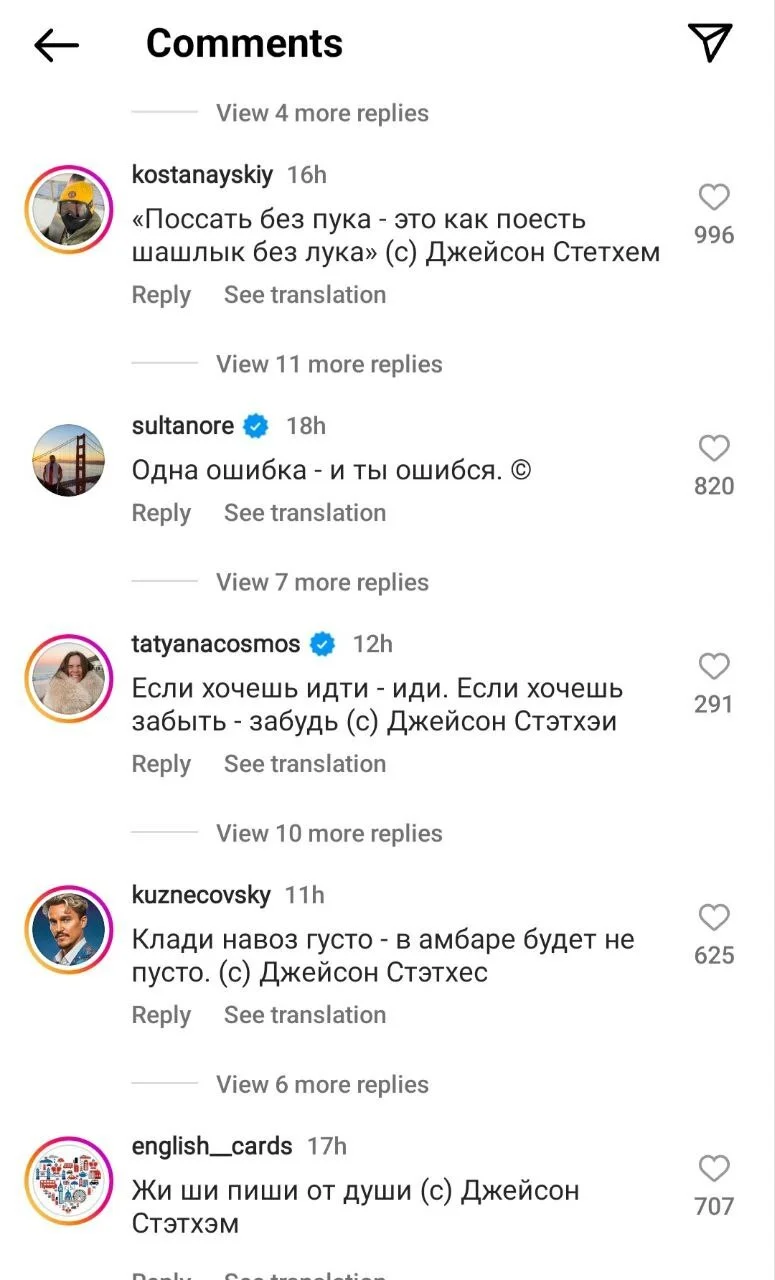The image size is (775, 1280).
Task: Open kuznecovsky's username link
Action: coord(201,895)
